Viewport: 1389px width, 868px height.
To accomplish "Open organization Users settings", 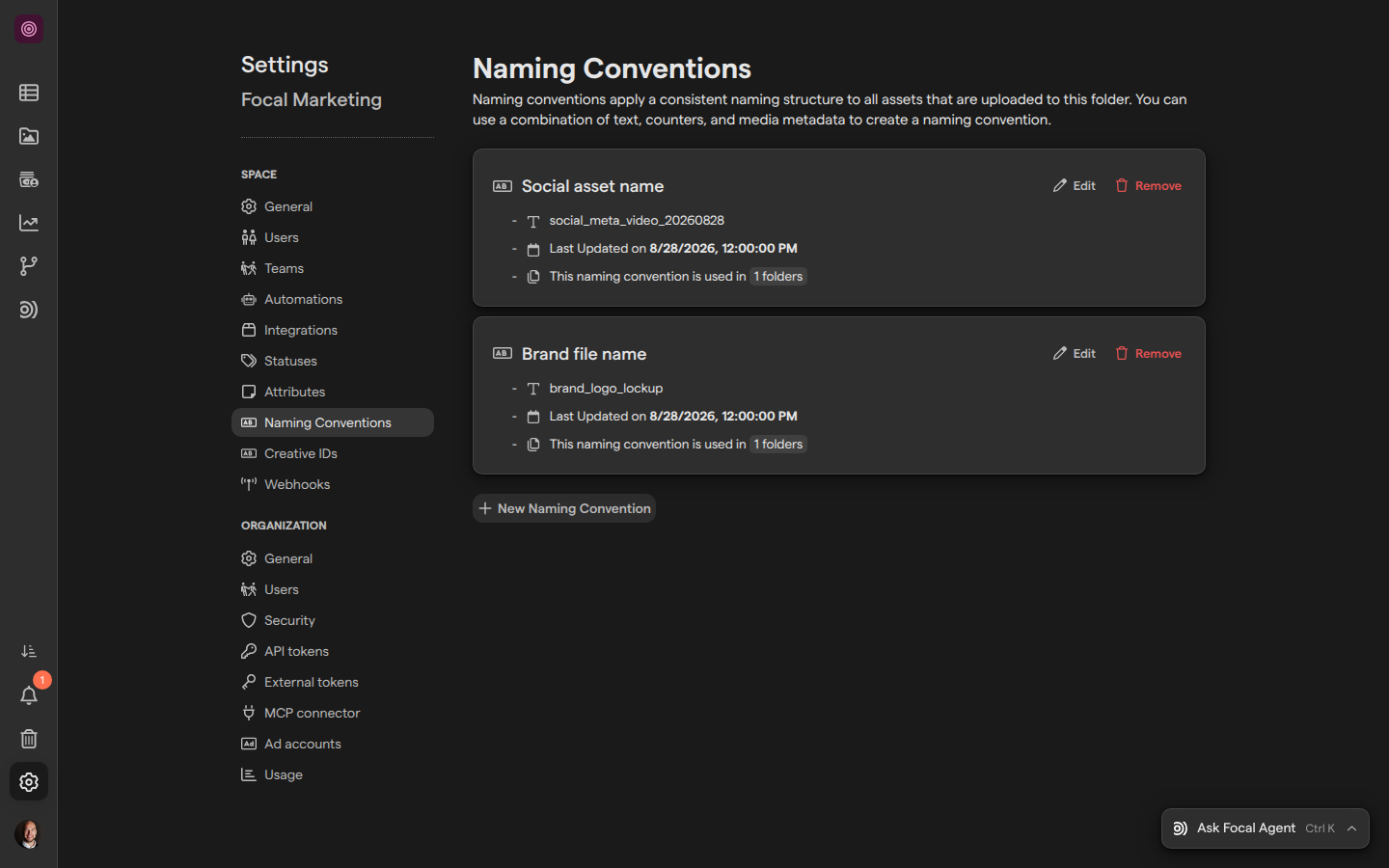I will (x=333, y=589).
